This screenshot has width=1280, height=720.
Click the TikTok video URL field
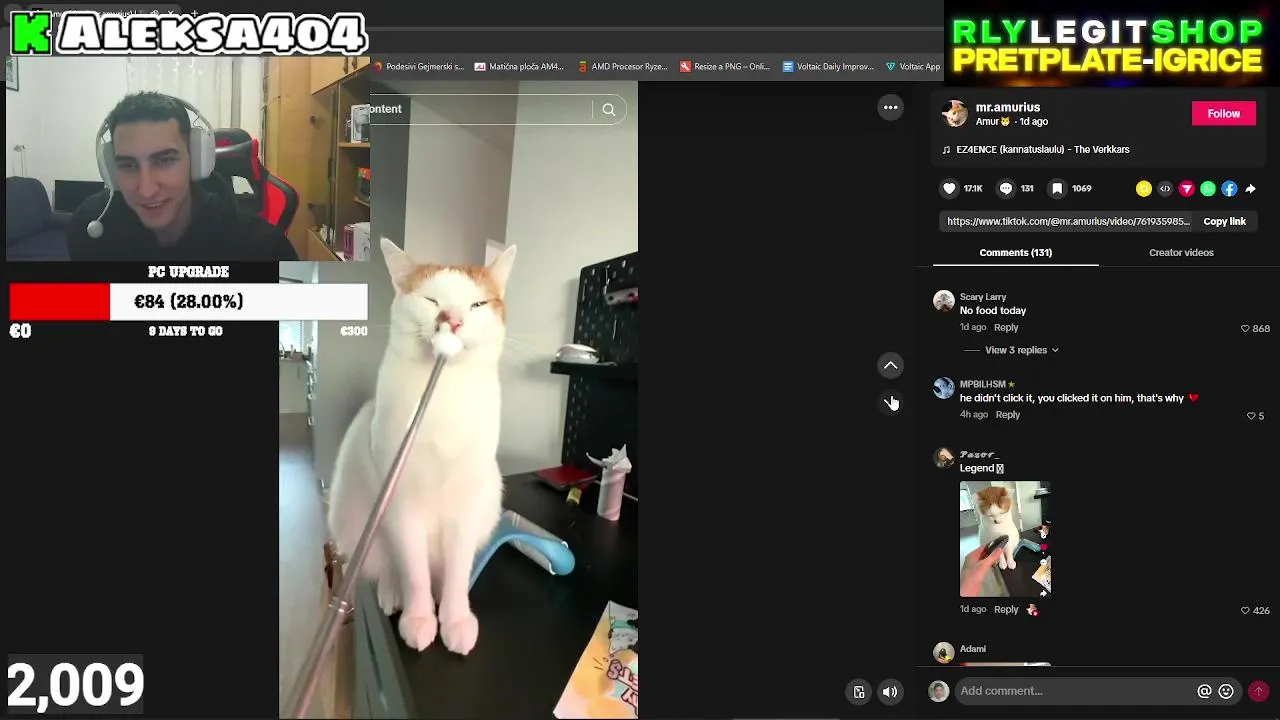point(1068,222)
